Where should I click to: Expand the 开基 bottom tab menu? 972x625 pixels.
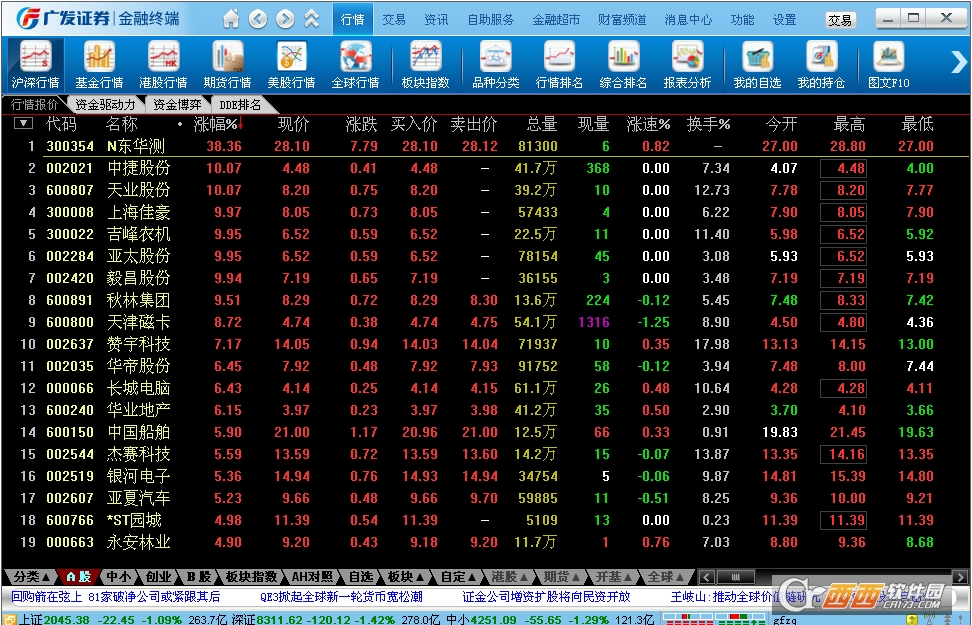coord(614,577)
